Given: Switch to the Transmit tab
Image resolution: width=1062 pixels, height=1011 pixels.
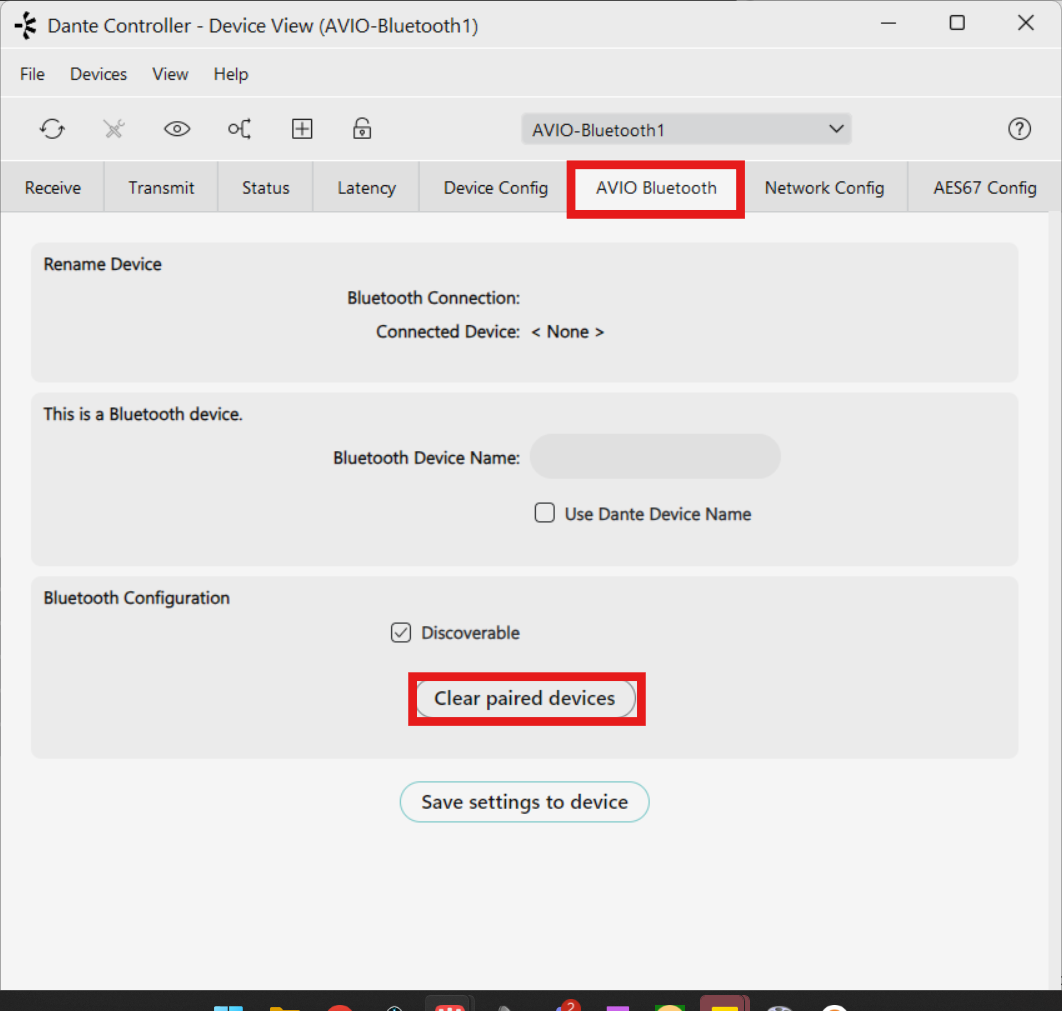Looking at the screenshot, I should coord(161,188).
